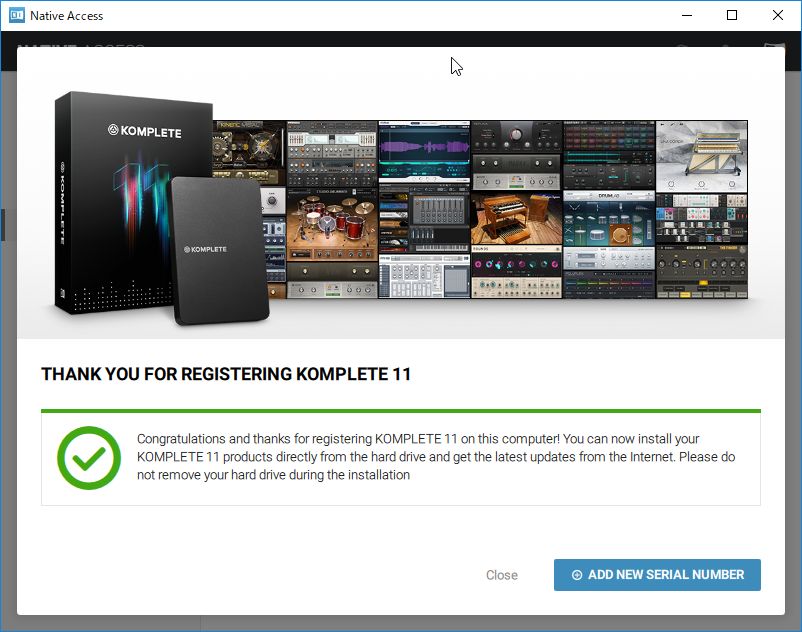Minimize the Native Access window
The width and height of the screenshot is (802, 632).
(687, 15)
